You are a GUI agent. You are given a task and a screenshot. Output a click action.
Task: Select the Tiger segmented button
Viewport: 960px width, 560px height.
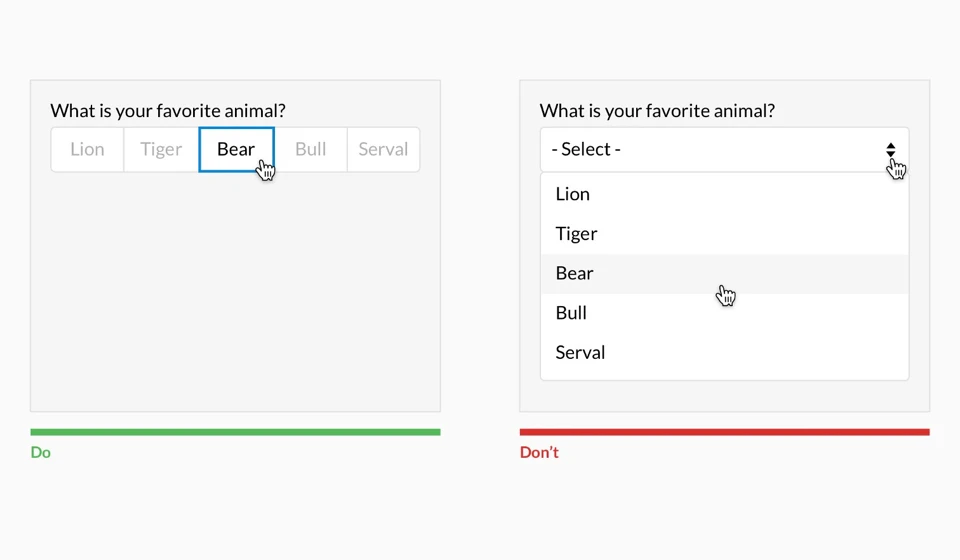pos(161,149)
